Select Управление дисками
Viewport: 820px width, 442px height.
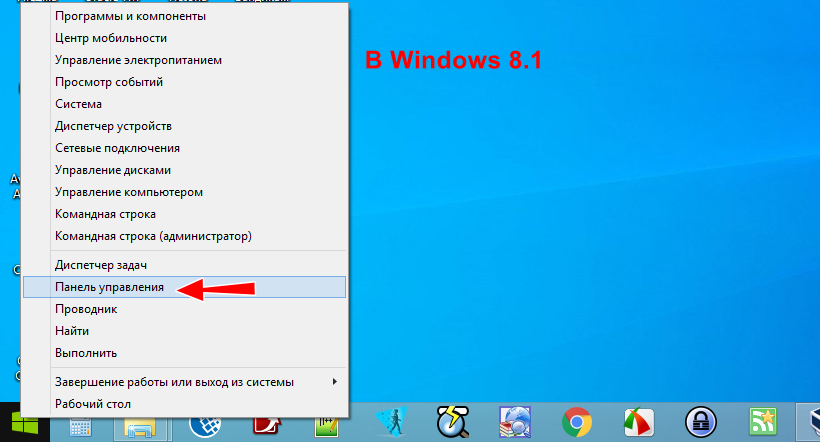[x=184, y=170]
